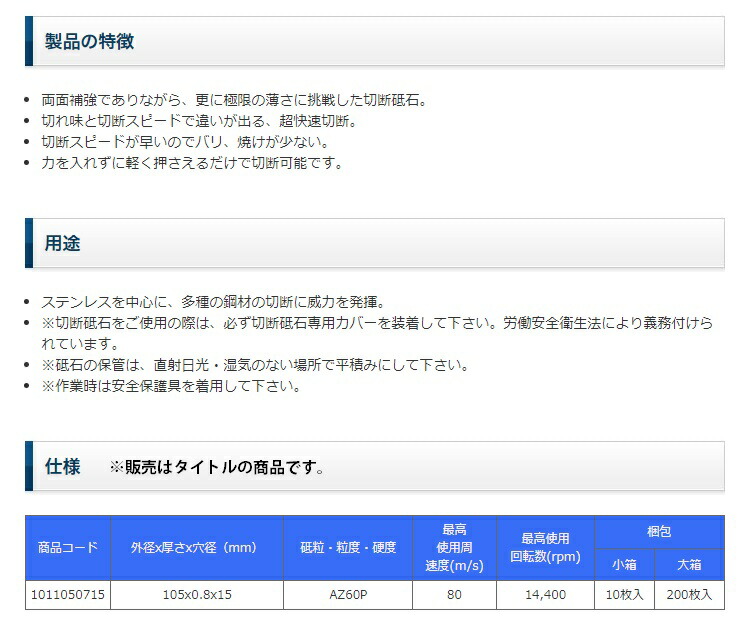The width and height of the screenshot is (748, 622).
Task: Click the bullet starting with 力を入れずに
Action: (x=192, y=163)
